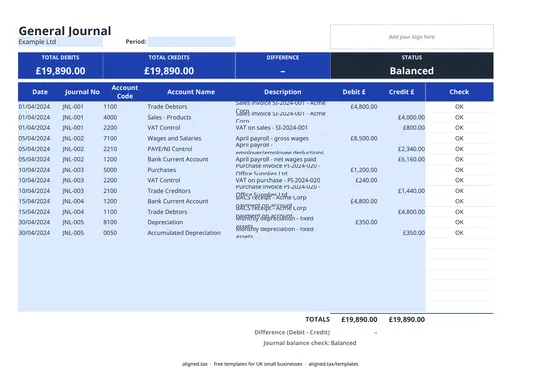Select account code 2100
Viewport: 540px width, 382px height.
[110, 191]
